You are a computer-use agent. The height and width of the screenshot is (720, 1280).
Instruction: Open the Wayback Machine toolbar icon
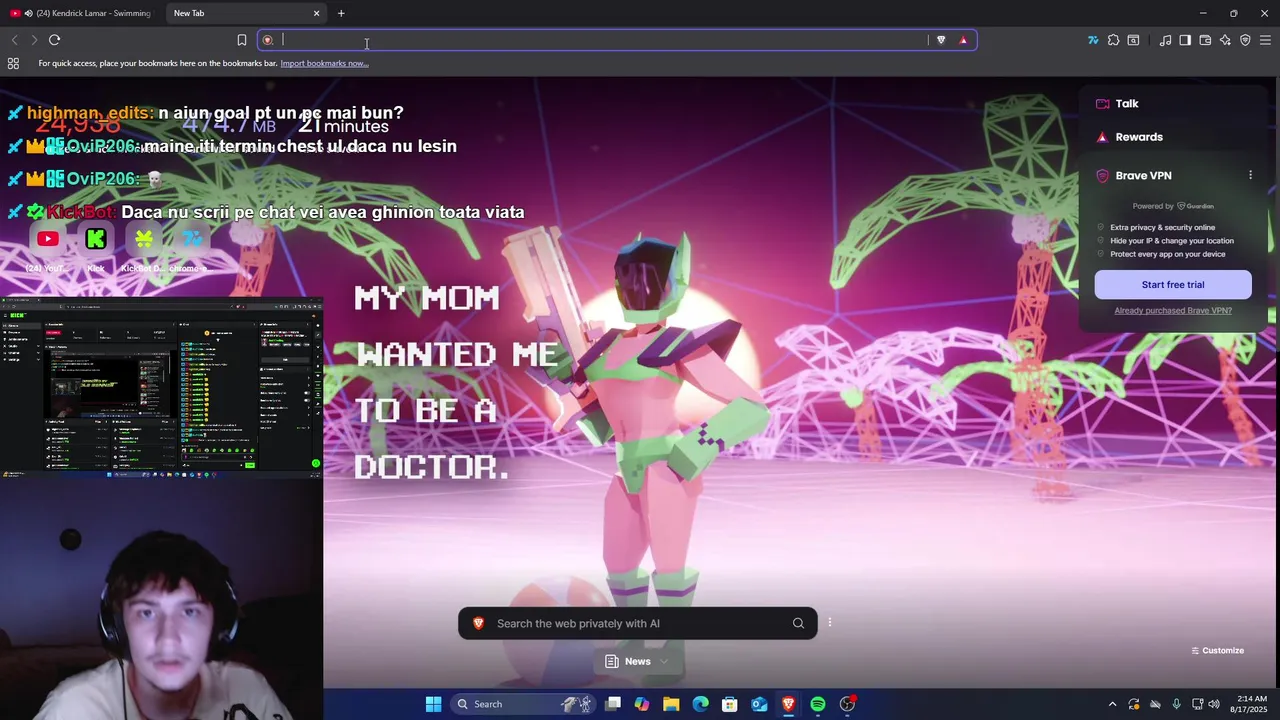point(1133,40)
